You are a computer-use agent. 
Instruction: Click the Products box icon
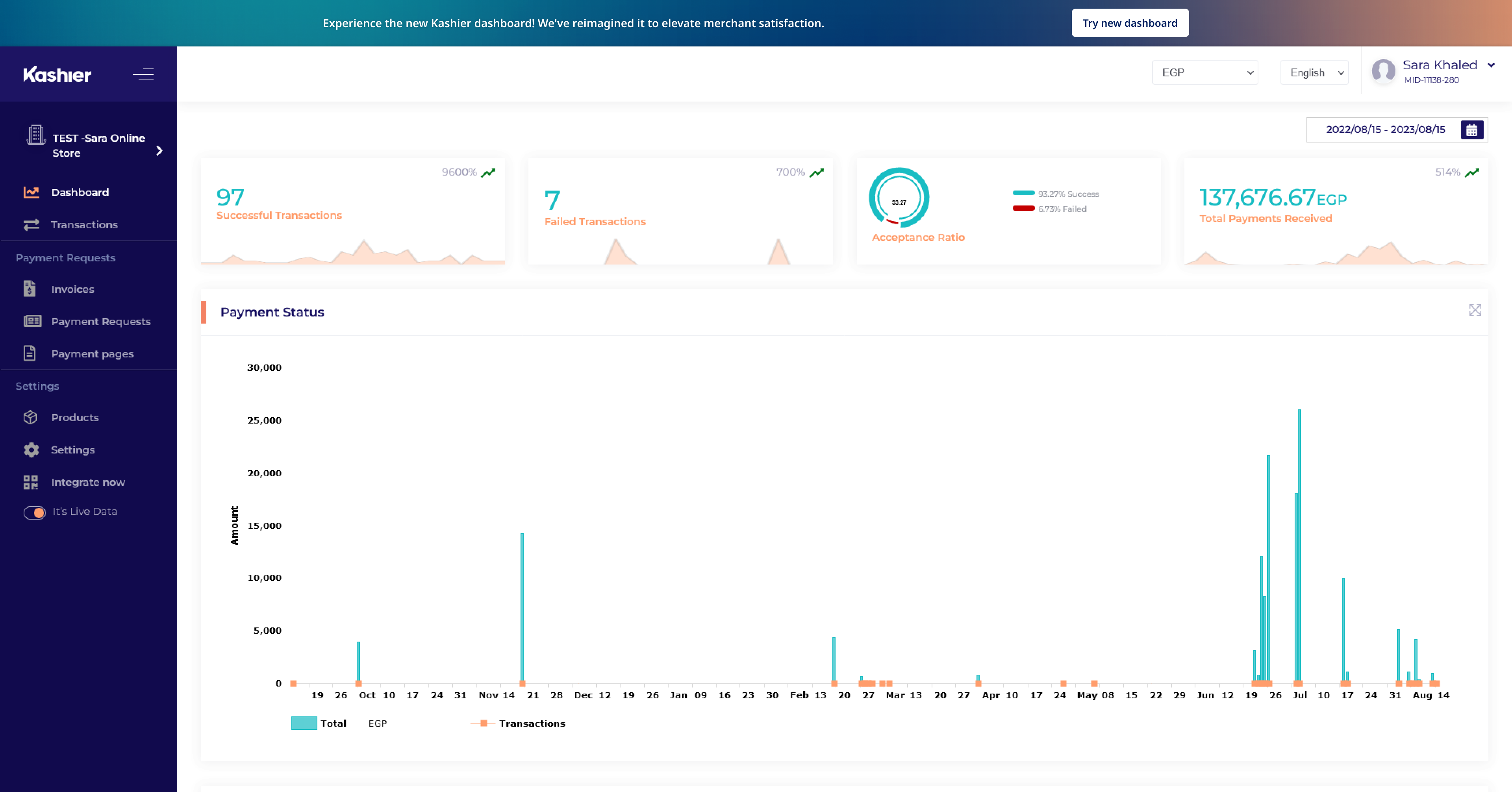(x=31, y=417)
